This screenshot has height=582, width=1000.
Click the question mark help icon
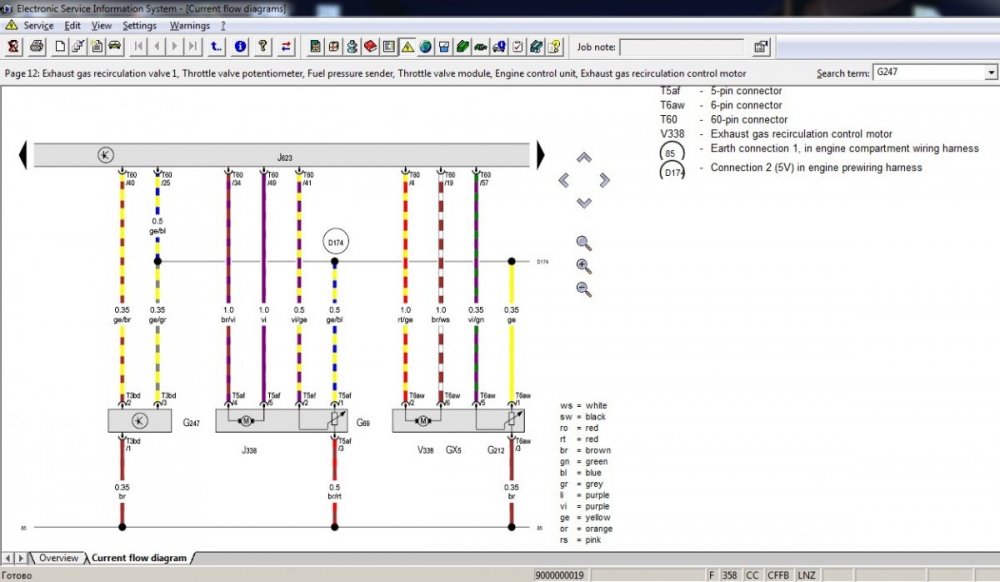(x=263, y=46)
